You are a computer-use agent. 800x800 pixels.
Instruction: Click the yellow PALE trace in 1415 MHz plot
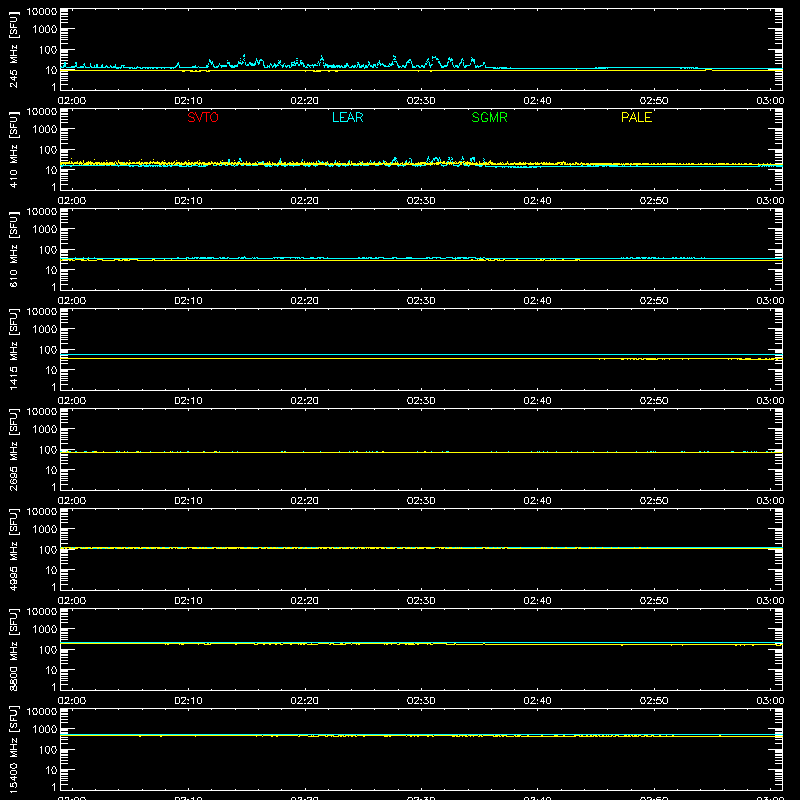tap(421, 359)
